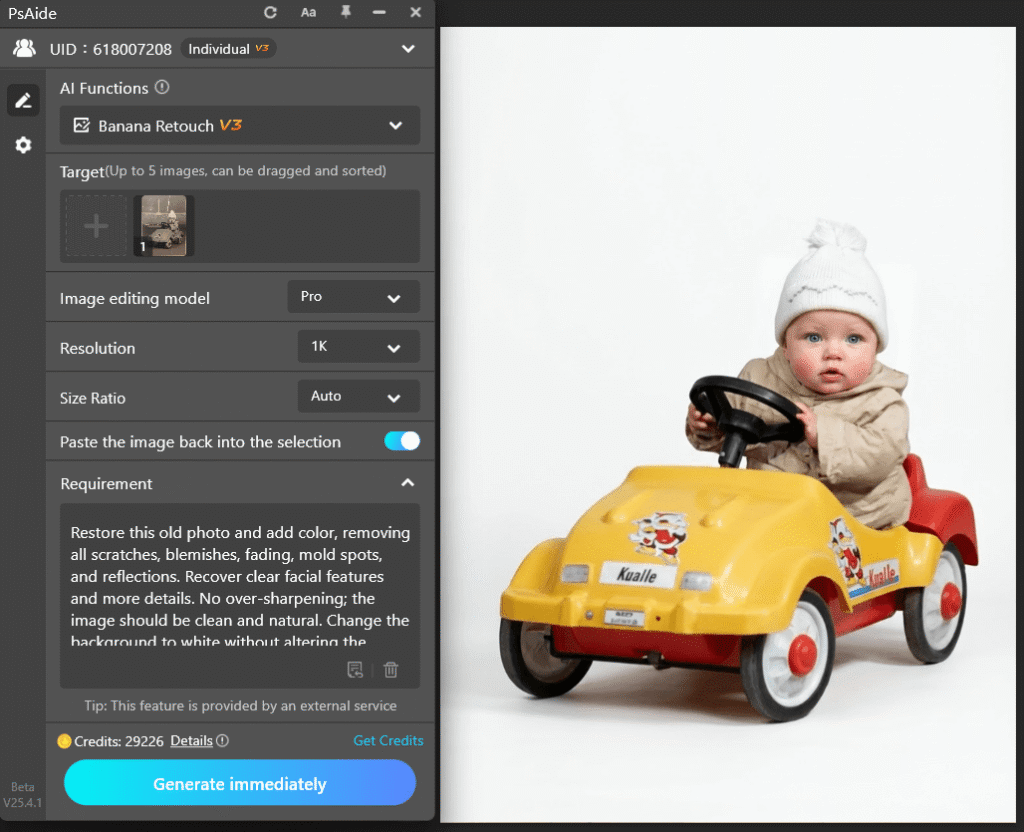Click the refresh icon in title bar

pos(268,13)
